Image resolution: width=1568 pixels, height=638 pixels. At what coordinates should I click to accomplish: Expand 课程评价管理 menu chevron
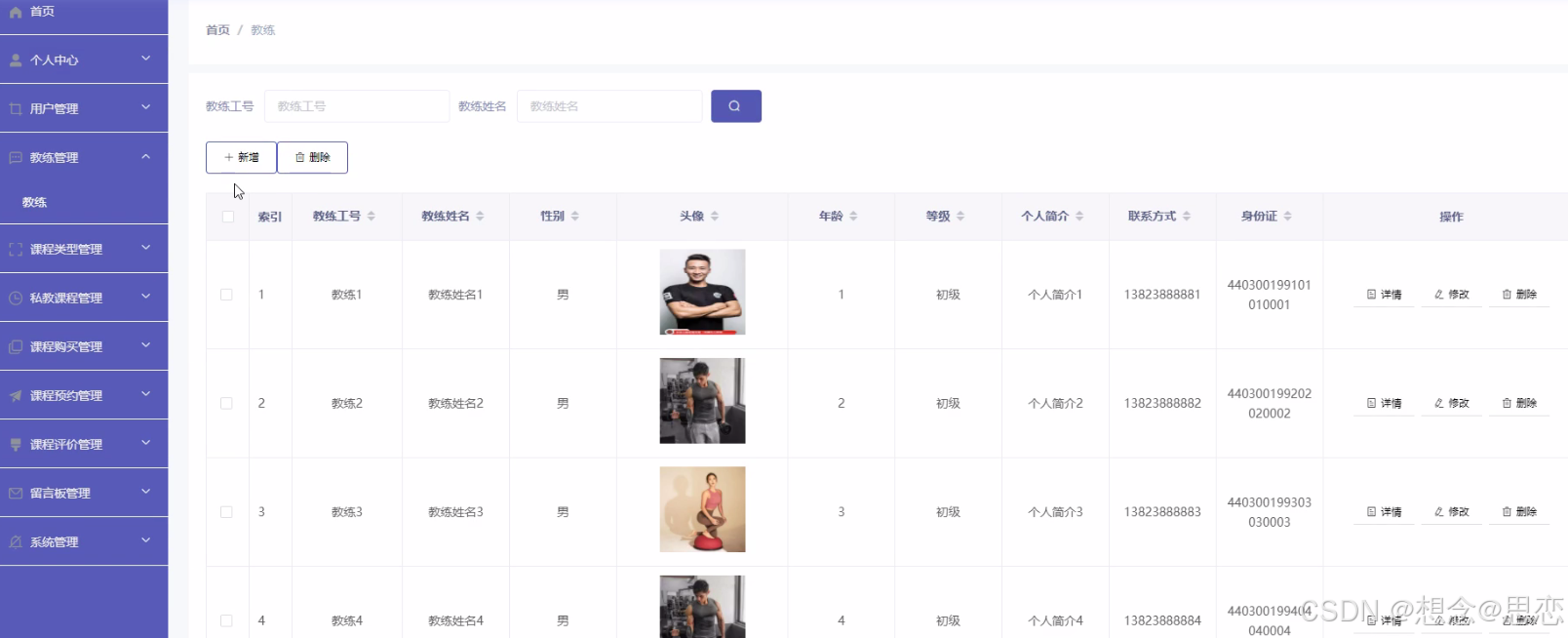point(145,443)
